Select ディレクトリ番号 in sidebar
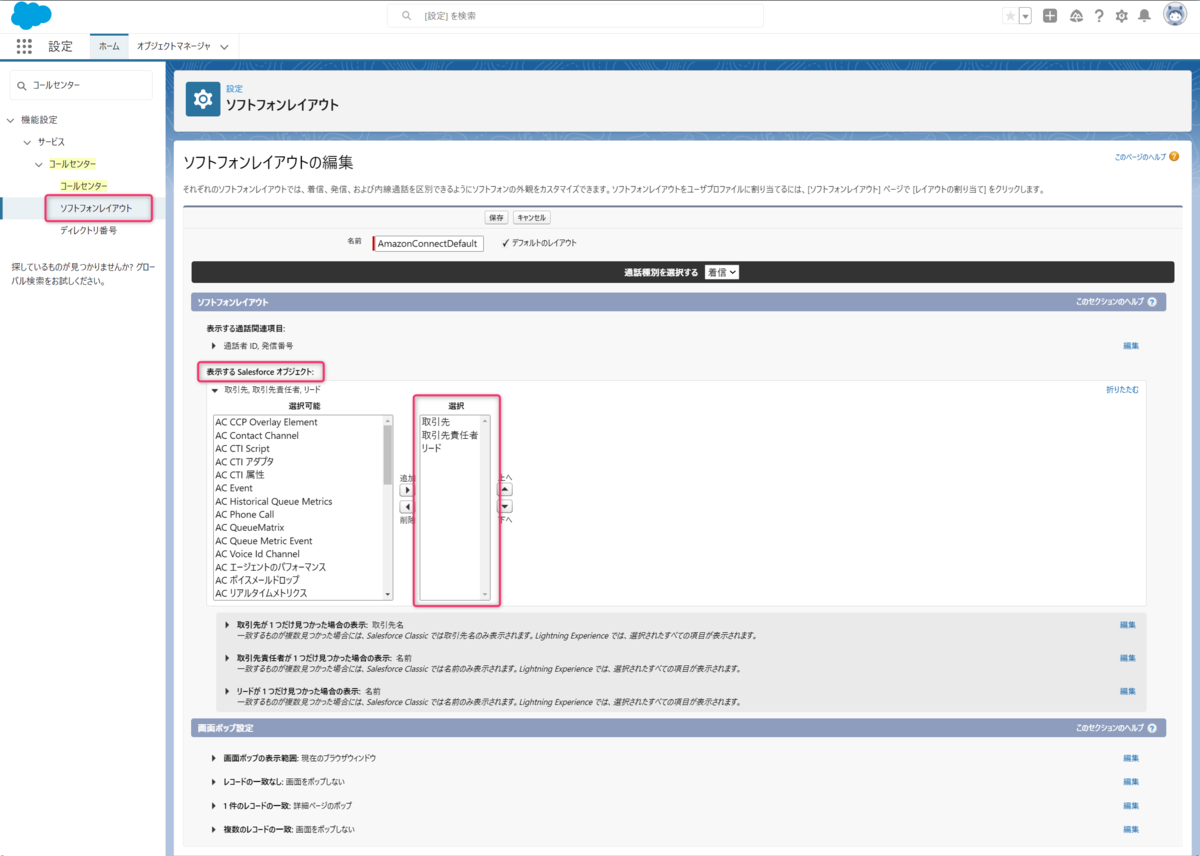Image resolution: width=1200 pixels, height=856 pixels. click(x=88, y=230)
